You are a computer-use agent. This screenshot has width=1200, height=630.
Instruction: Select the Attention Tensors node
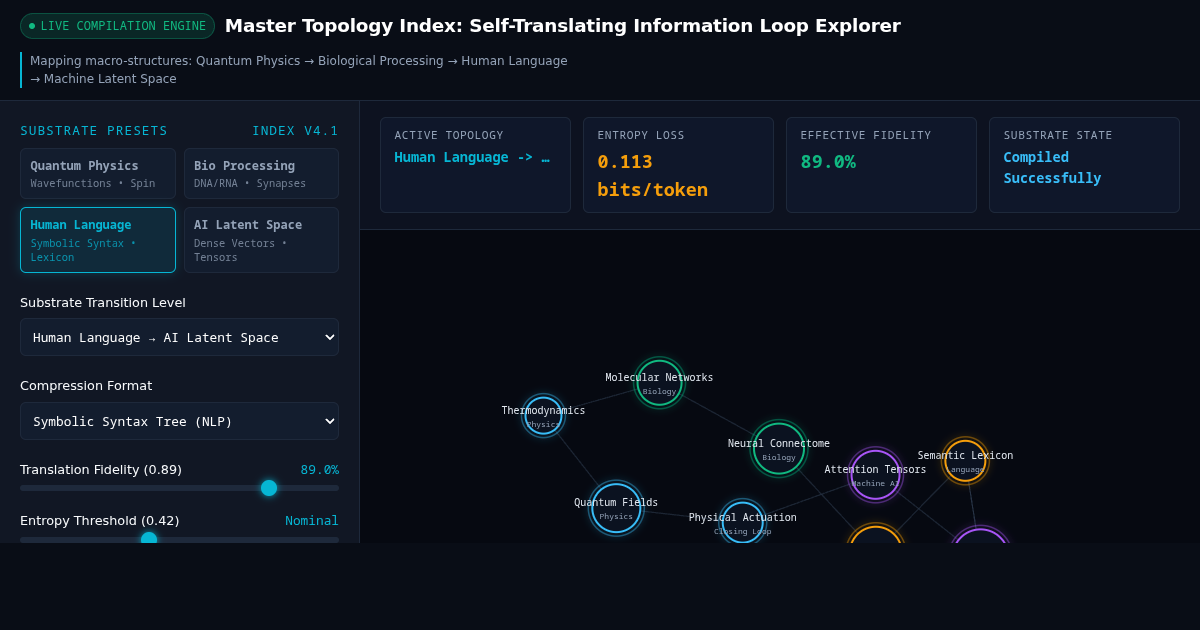coord(876,475)
